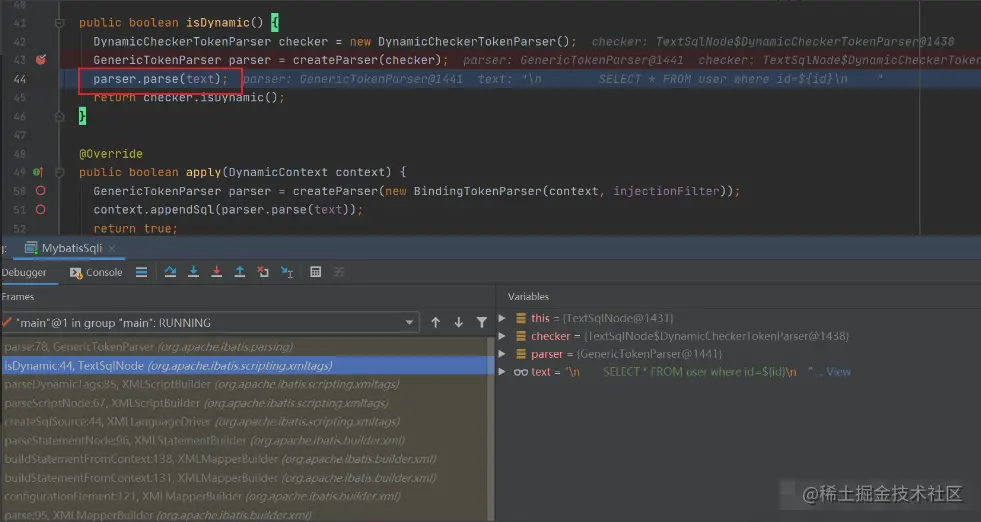This screenshot has height=522, width=981.
Task: Select frame createSqlSource:44, XMLLanguageDriver
Action: tap(247, 422)
